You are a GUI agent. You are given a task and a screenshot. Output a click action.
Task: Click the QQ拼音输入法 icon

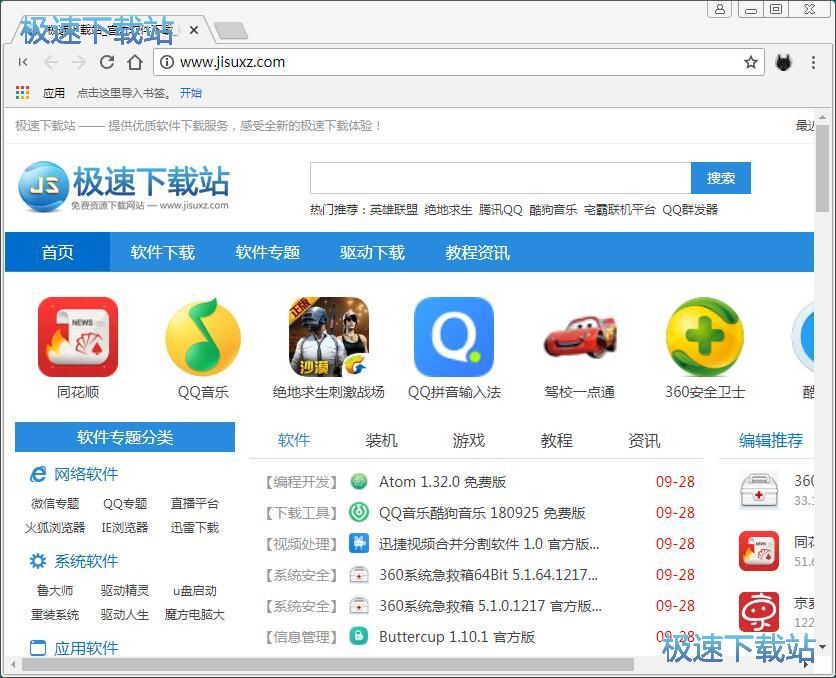(x=454, y=337)
